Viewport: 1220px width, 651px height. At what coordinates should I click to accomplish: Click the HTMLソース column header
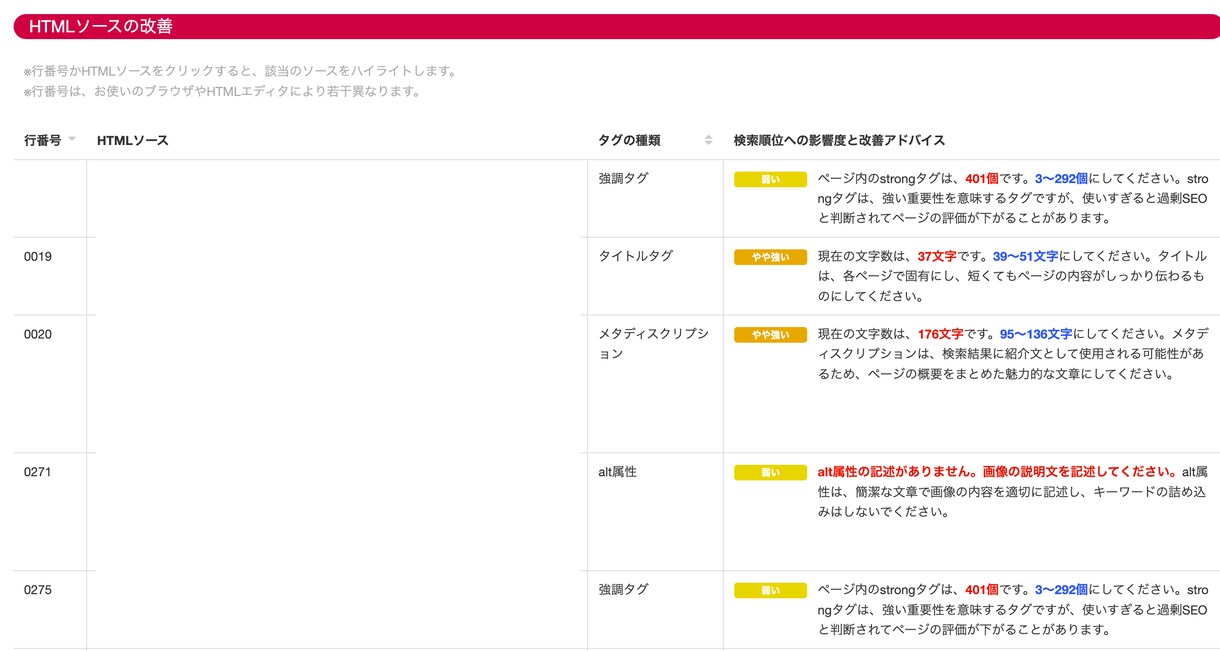click(133, 140)
